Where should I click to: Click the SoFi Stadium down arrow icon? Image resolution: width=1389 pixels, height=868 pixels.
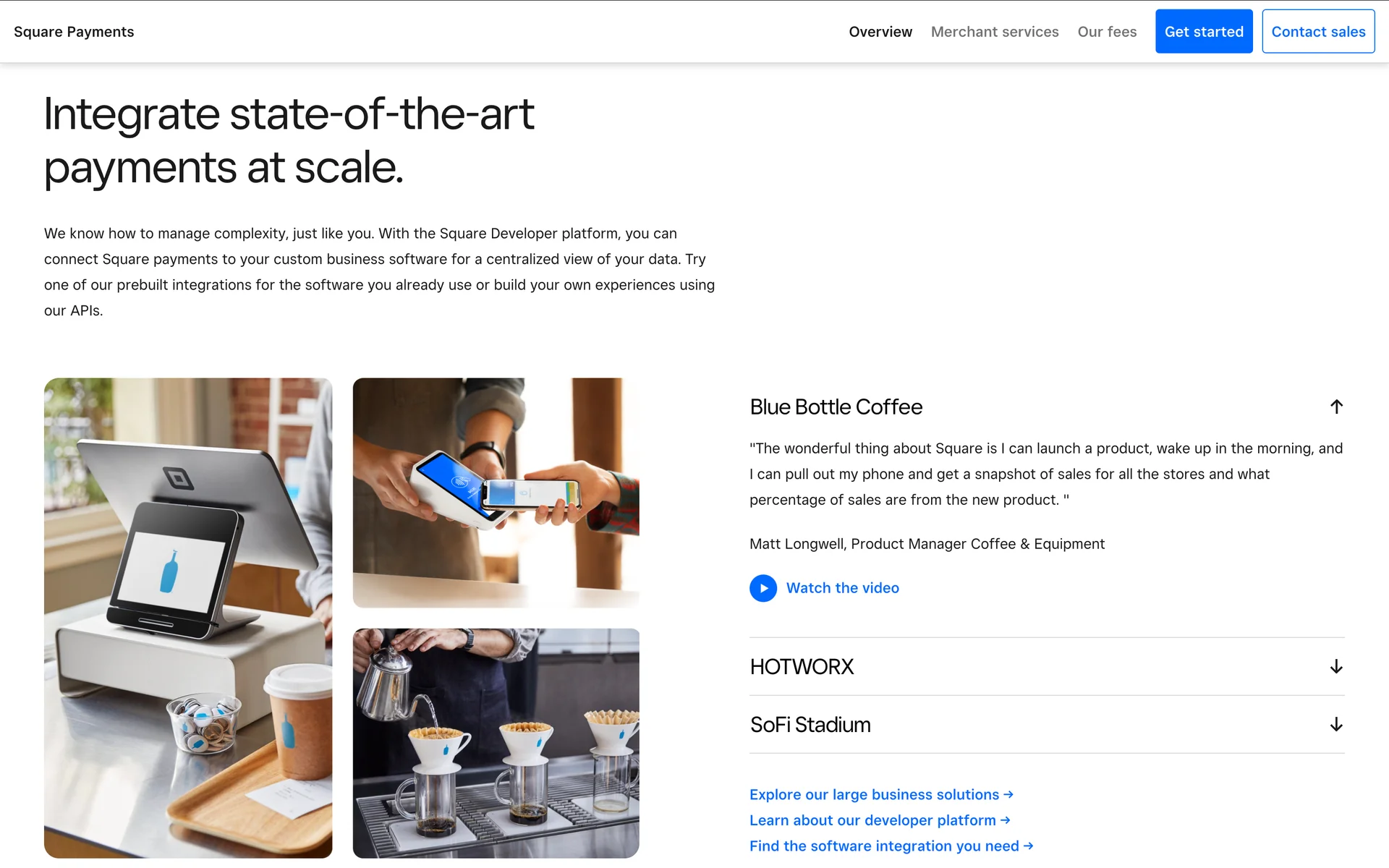(1336, 724)
